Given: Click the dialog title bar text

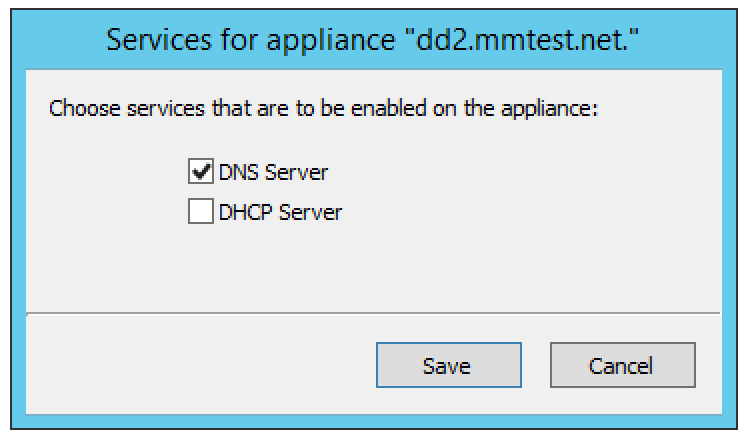Looking at the screenshot, I should tap(373, 39).
